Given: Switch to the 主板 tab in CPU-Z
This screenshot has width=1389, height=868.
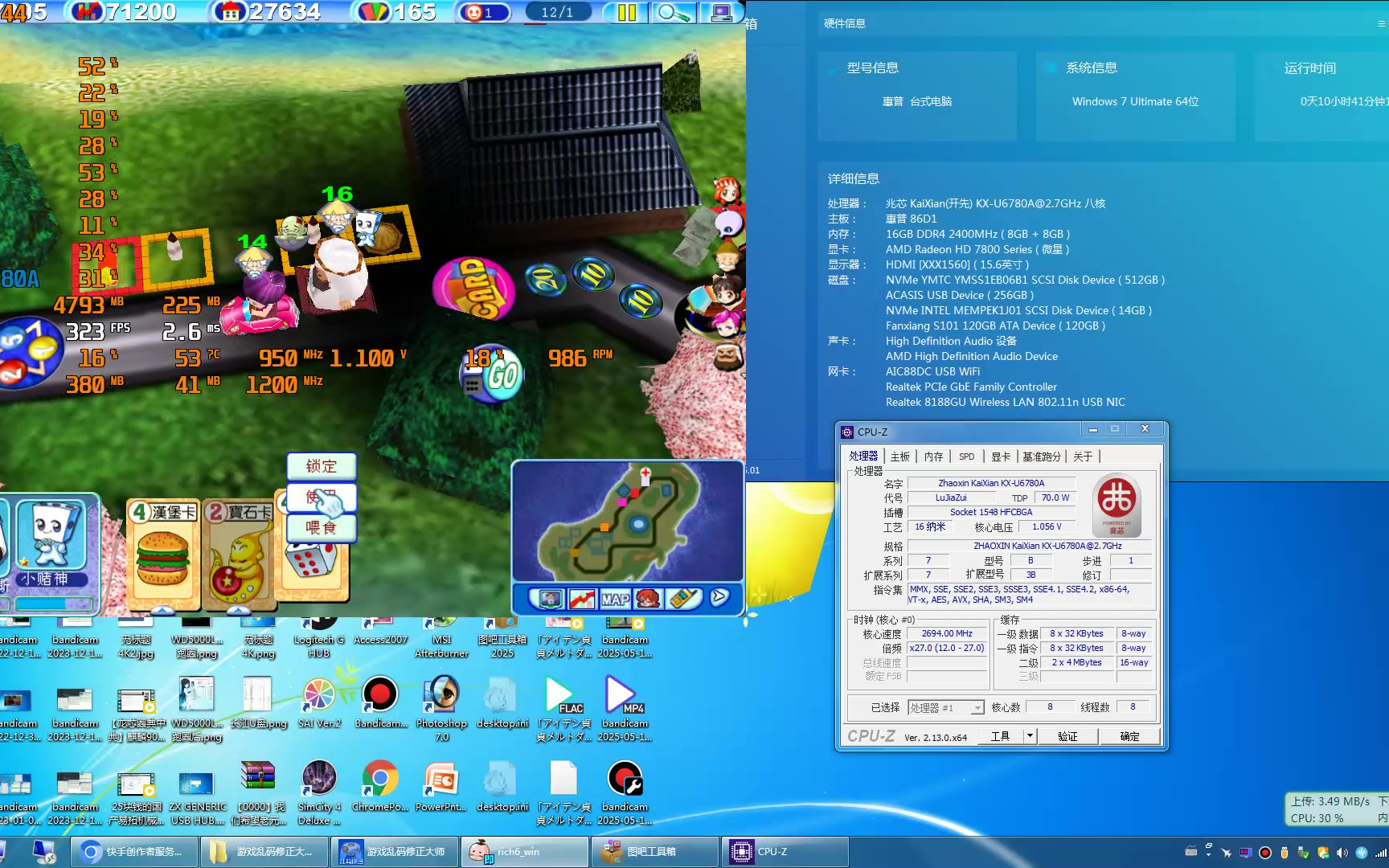Looking at the screenshot, I should click(x=900, y=457).
